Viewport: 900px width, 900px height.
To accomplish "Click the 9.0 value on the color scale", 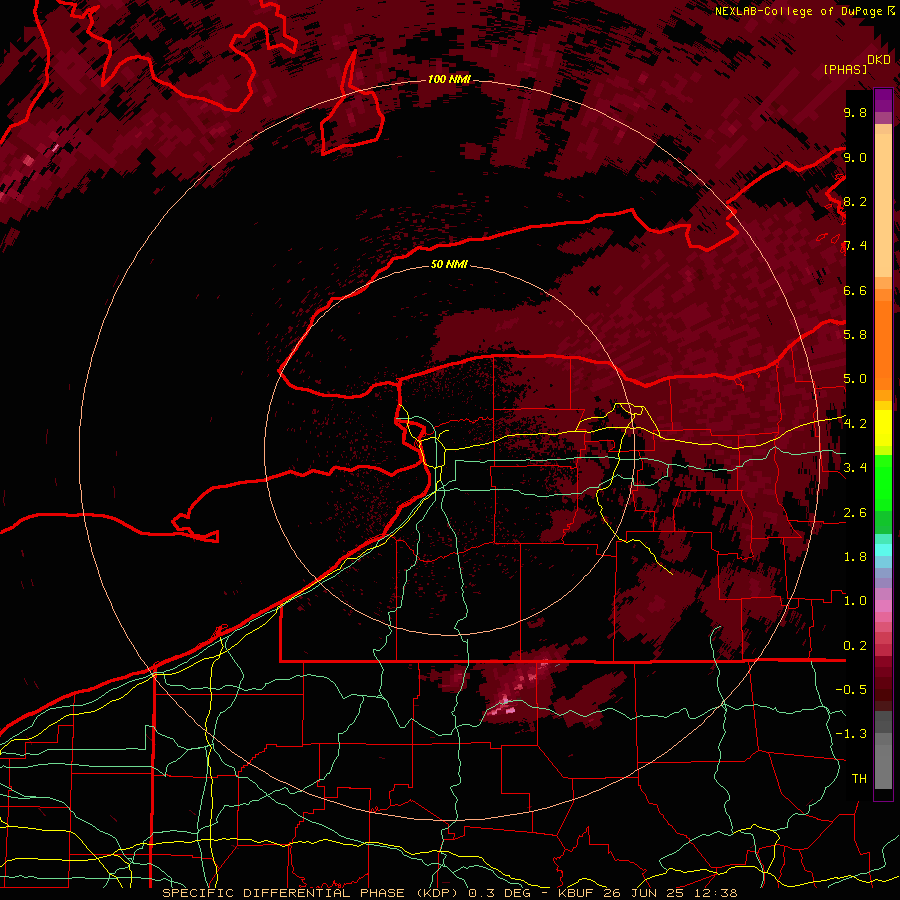I will (855, 157).
